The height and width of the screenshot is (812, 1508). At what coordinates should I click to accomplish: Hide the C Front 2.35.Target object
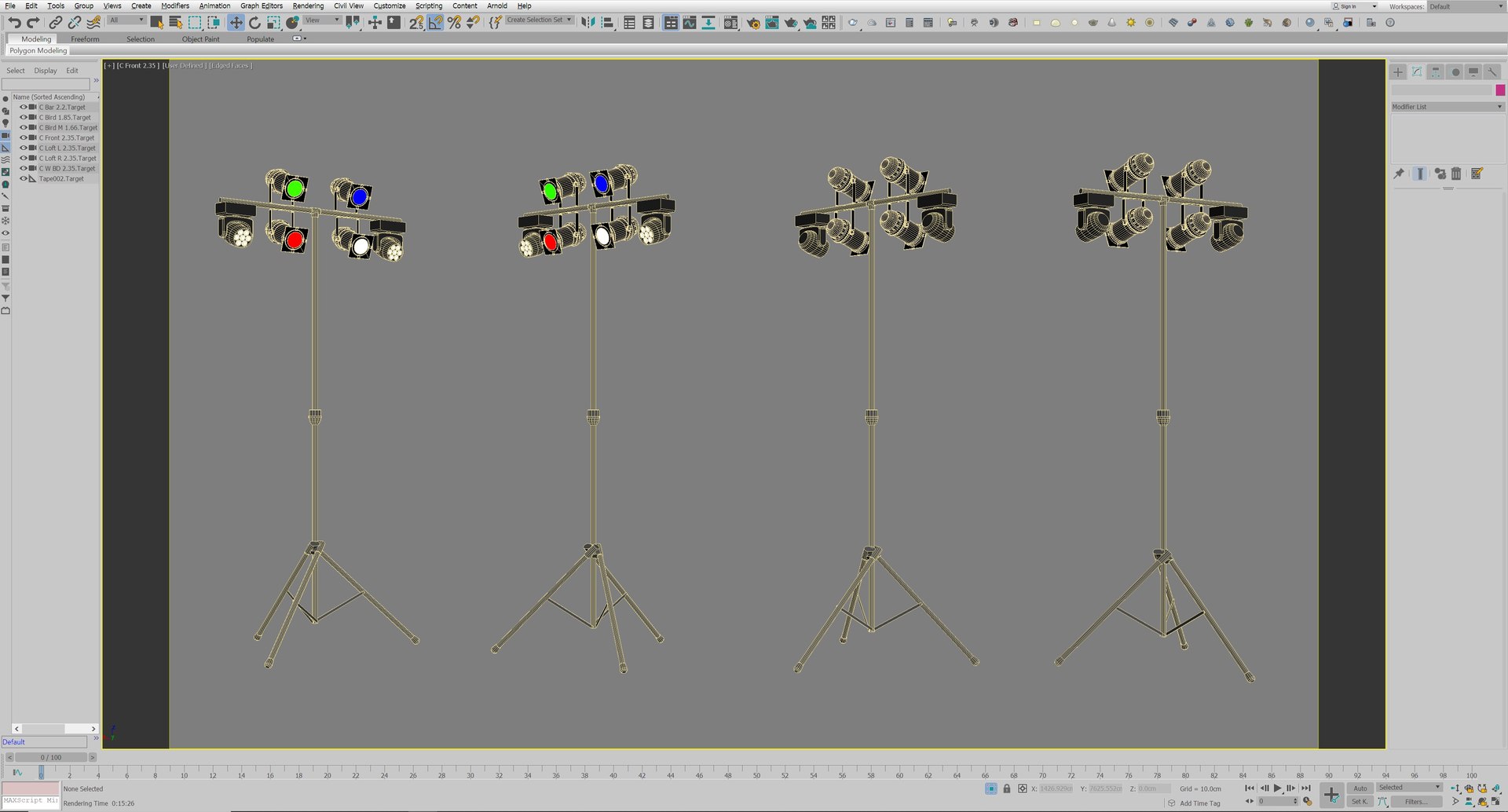point(23,137)
